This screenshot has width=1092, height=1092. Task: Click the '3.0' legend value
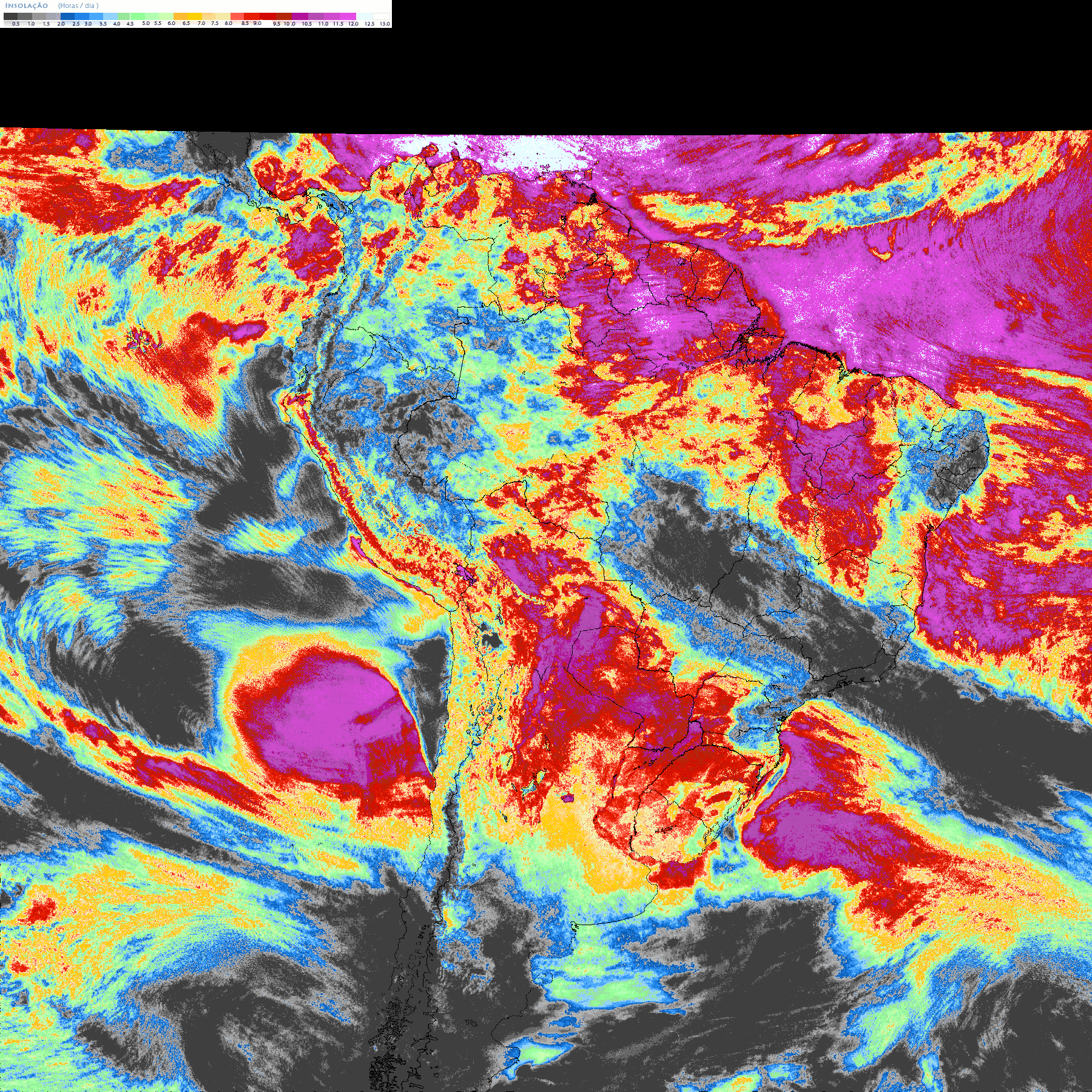[88, 24]
